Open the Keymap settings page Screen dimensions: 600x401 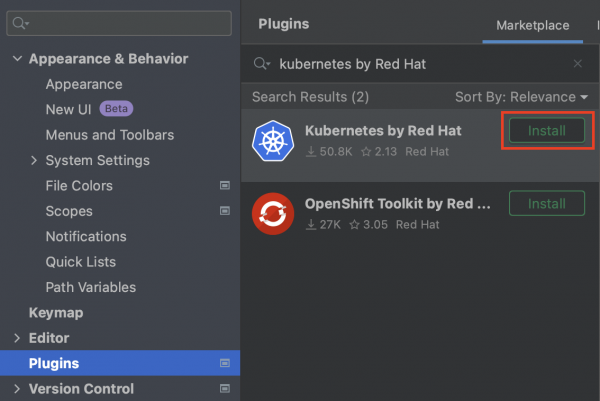[x=54, y=312]
